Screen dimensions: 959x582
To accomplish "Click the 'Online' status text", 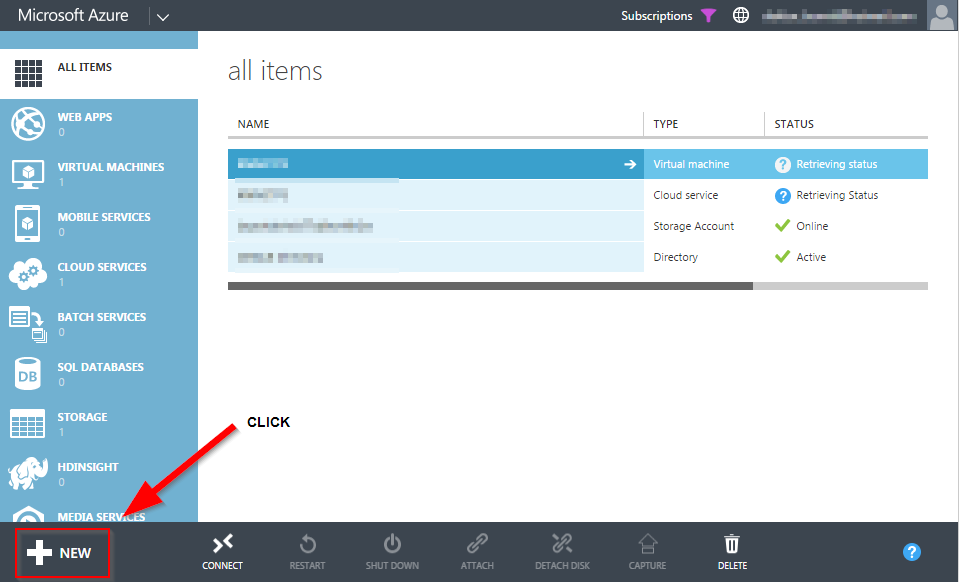I will (812, 226).
